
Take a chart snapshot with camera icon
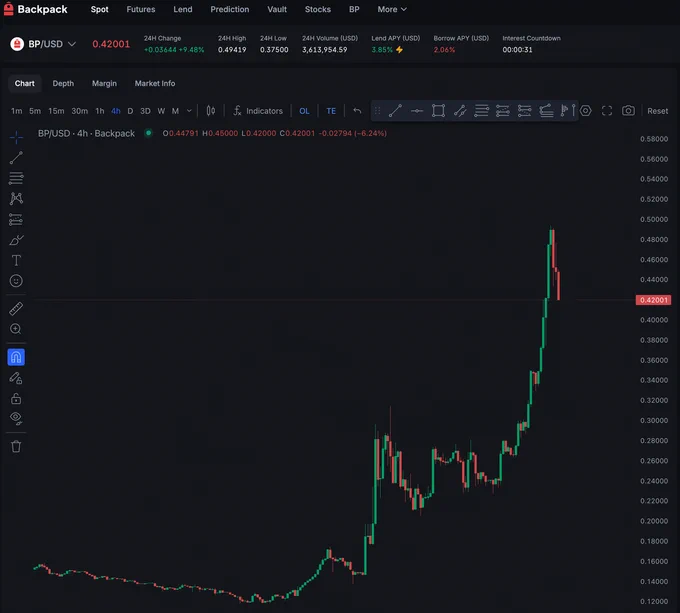628,111
